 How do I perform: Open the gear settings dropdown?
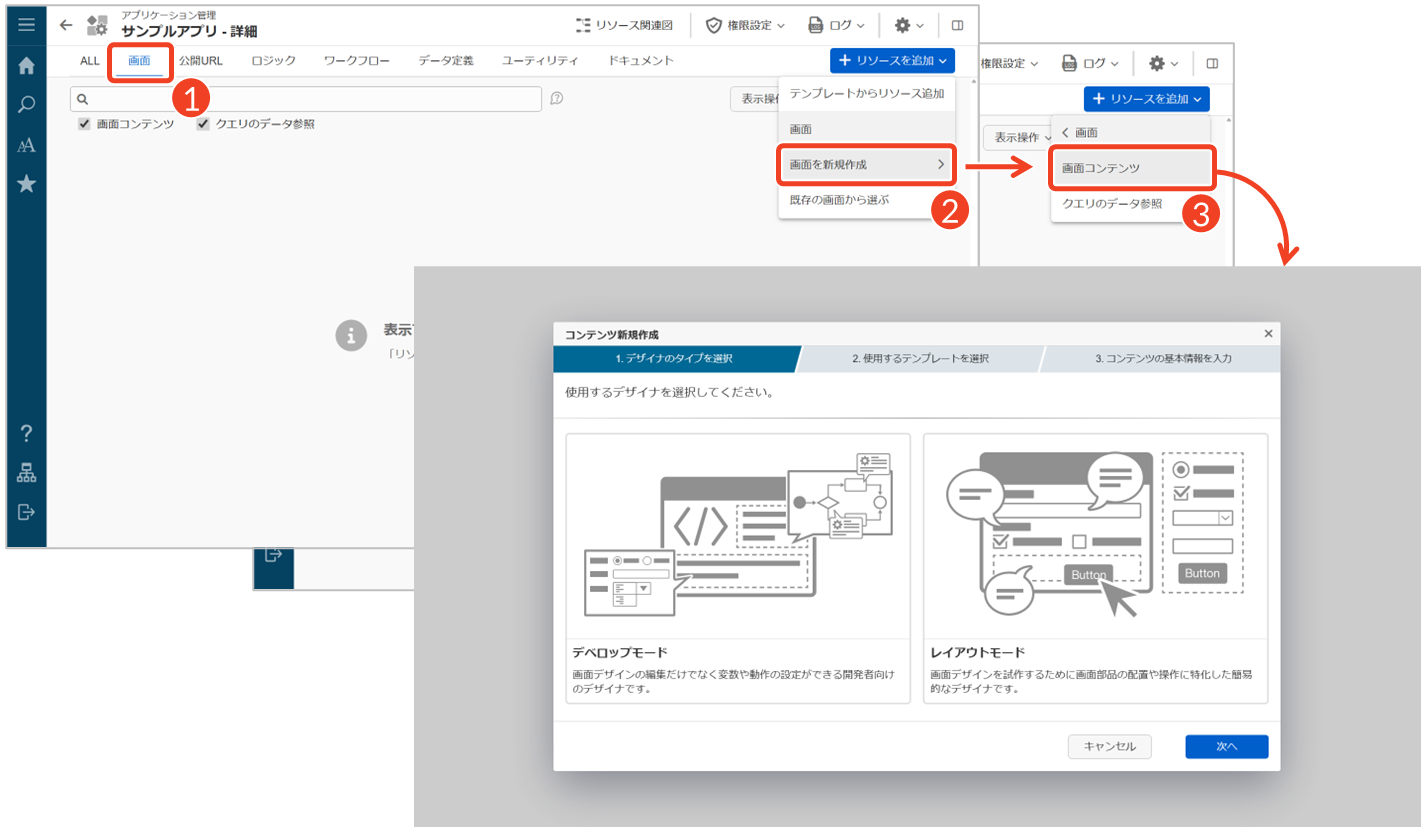(909, 25)
